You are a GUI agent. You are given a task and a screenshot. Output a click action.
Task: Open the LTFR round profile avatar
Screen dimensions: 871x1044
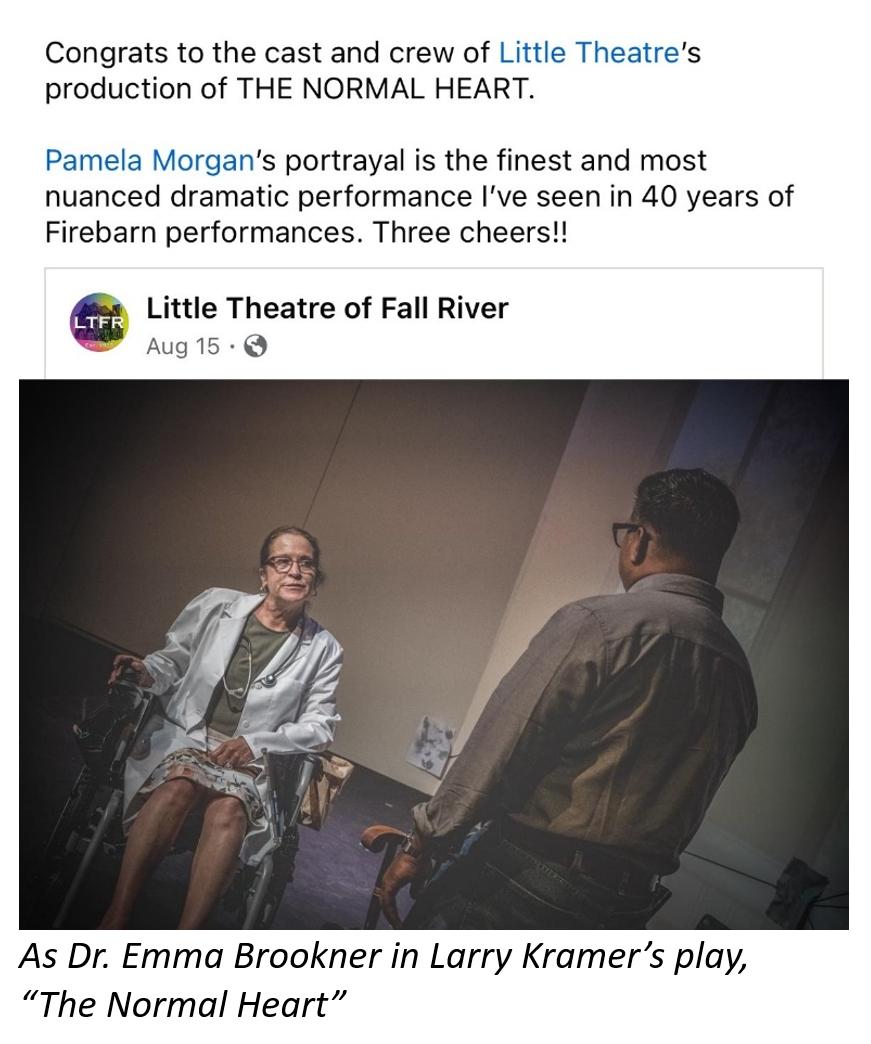click(x=99, y=322)
